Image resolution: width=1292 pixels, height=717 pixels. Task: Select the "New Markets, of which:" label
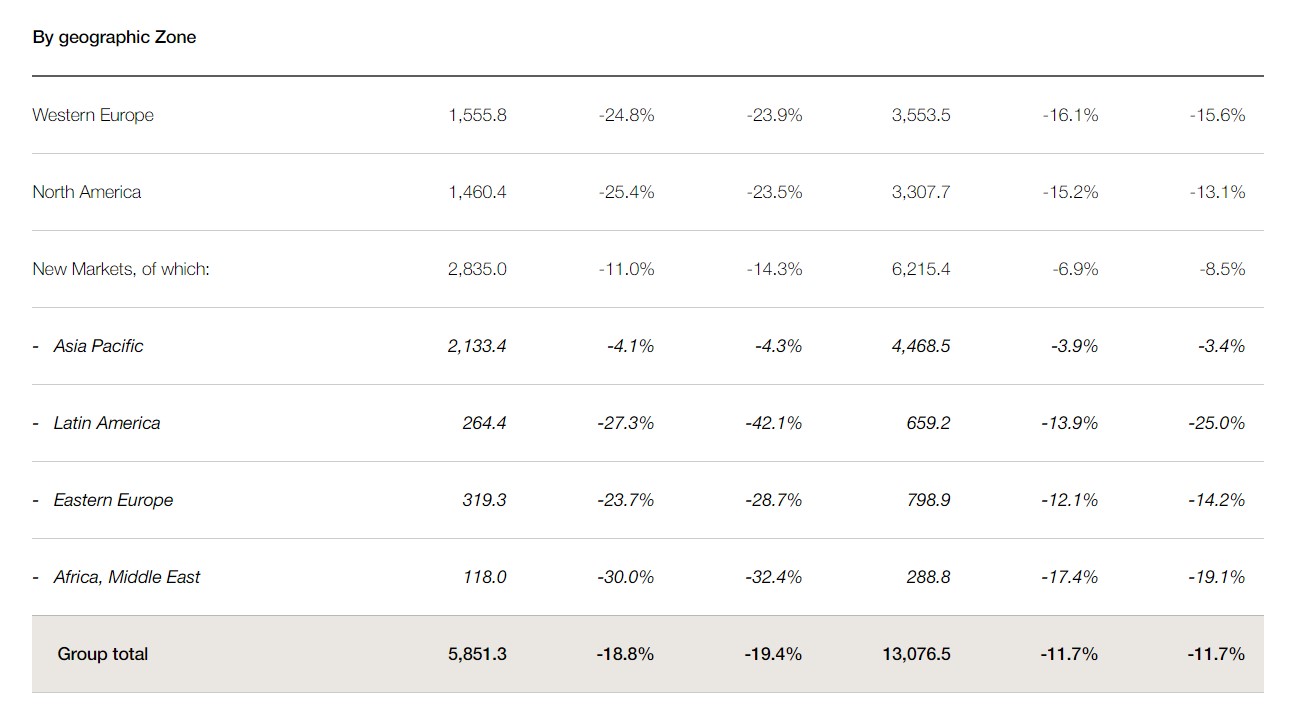click(121, 269)
